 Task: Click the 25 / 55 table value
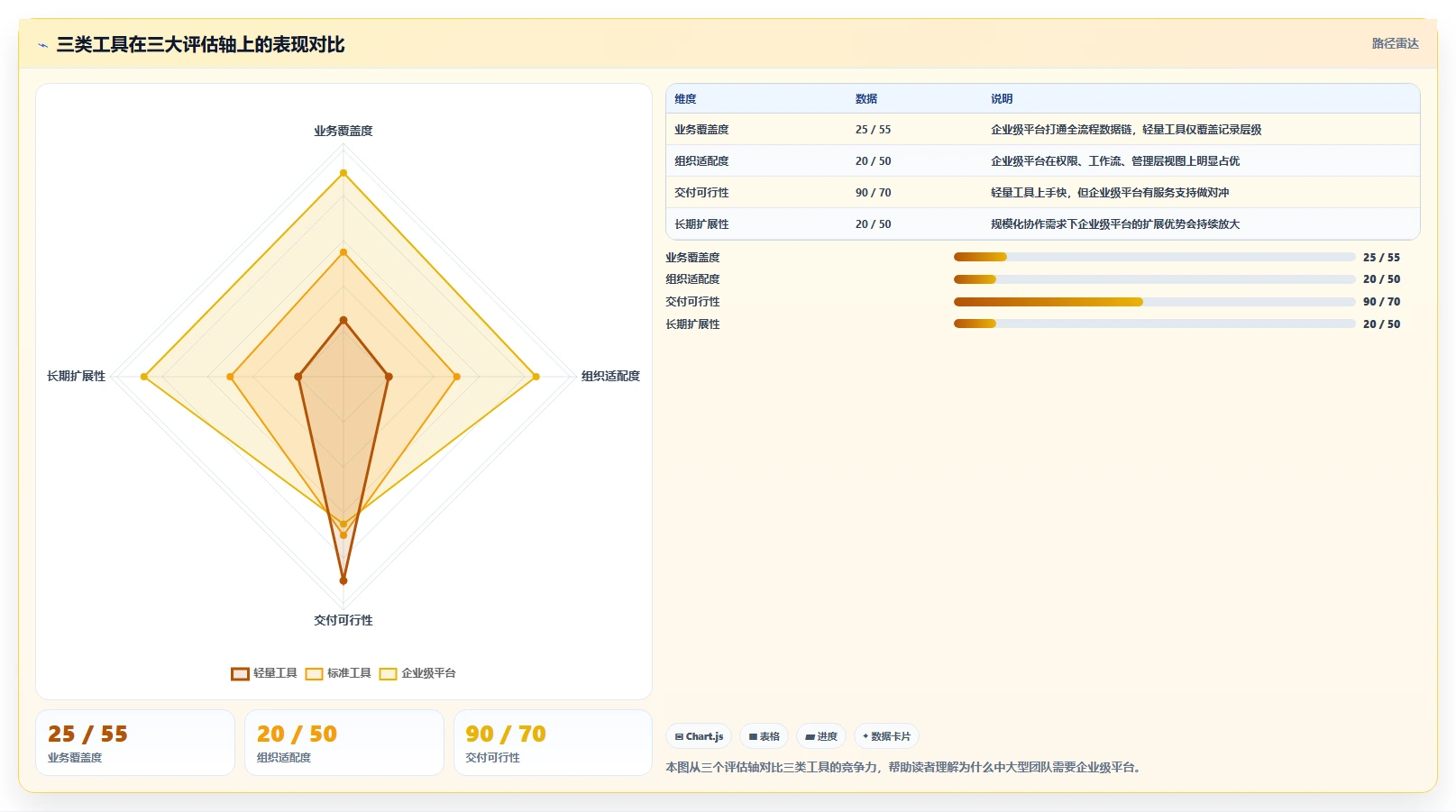tap(873, 130)
